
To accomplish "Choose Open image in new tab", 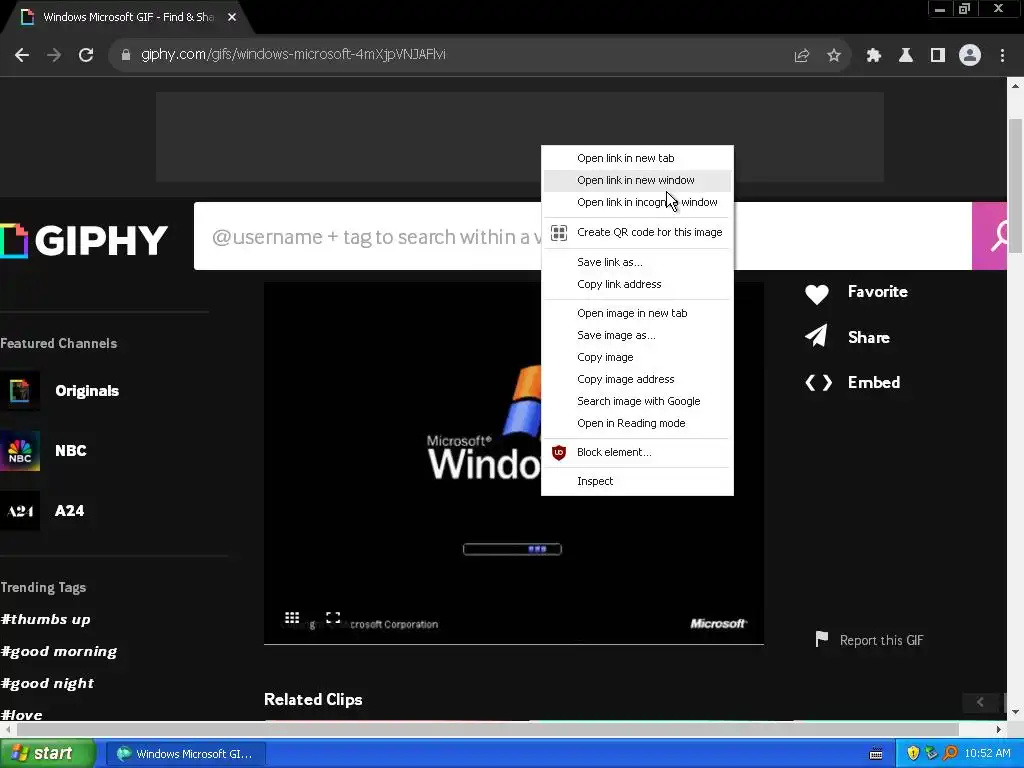I will pos(637,313).
